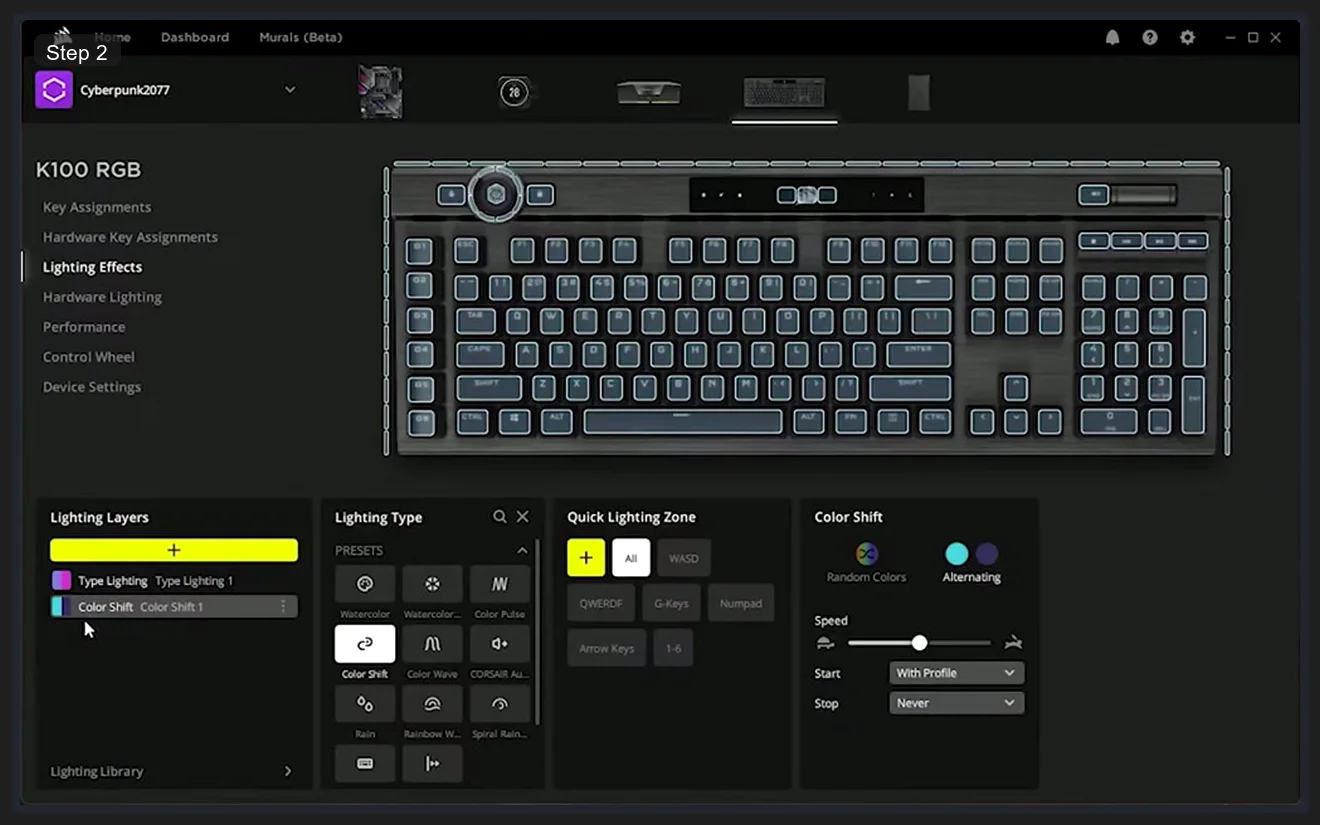This screenshot has height=825, width=1320.
Task: Select the Watercolor lighting preset
Action: point(364,584)
